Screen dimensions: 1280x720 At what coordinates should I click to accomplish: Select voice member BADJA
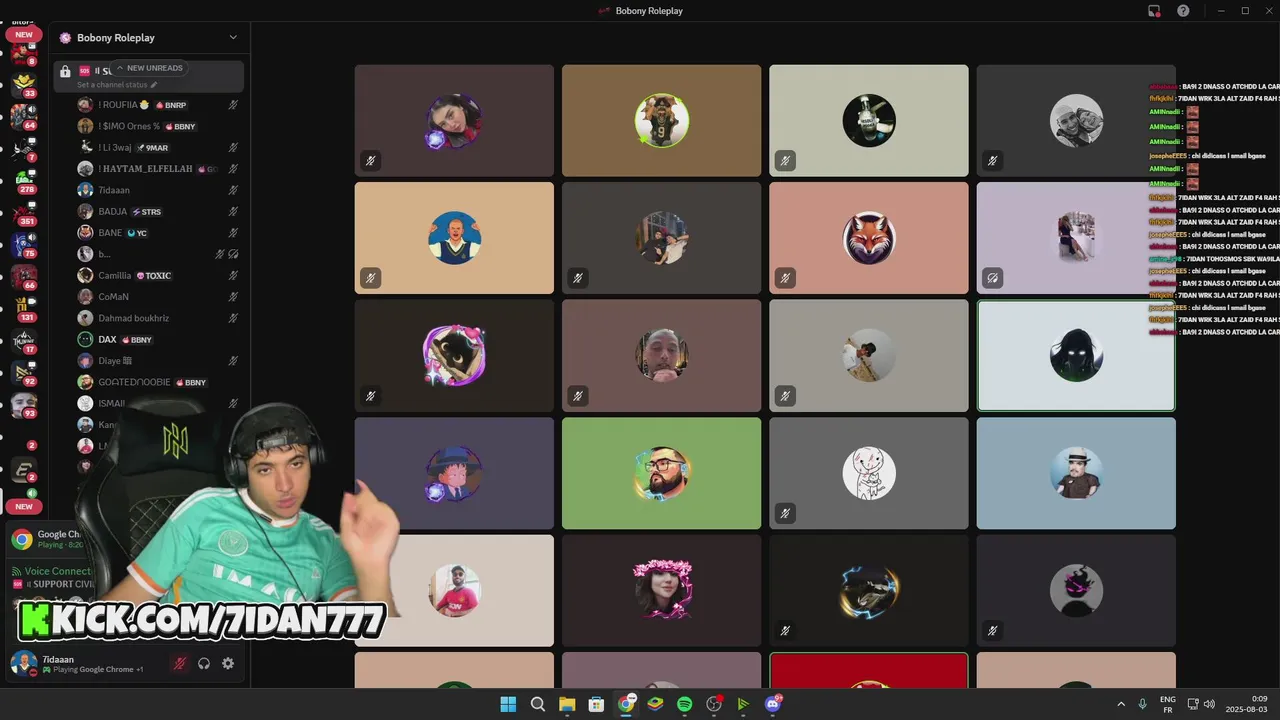(x=160, y=211)
